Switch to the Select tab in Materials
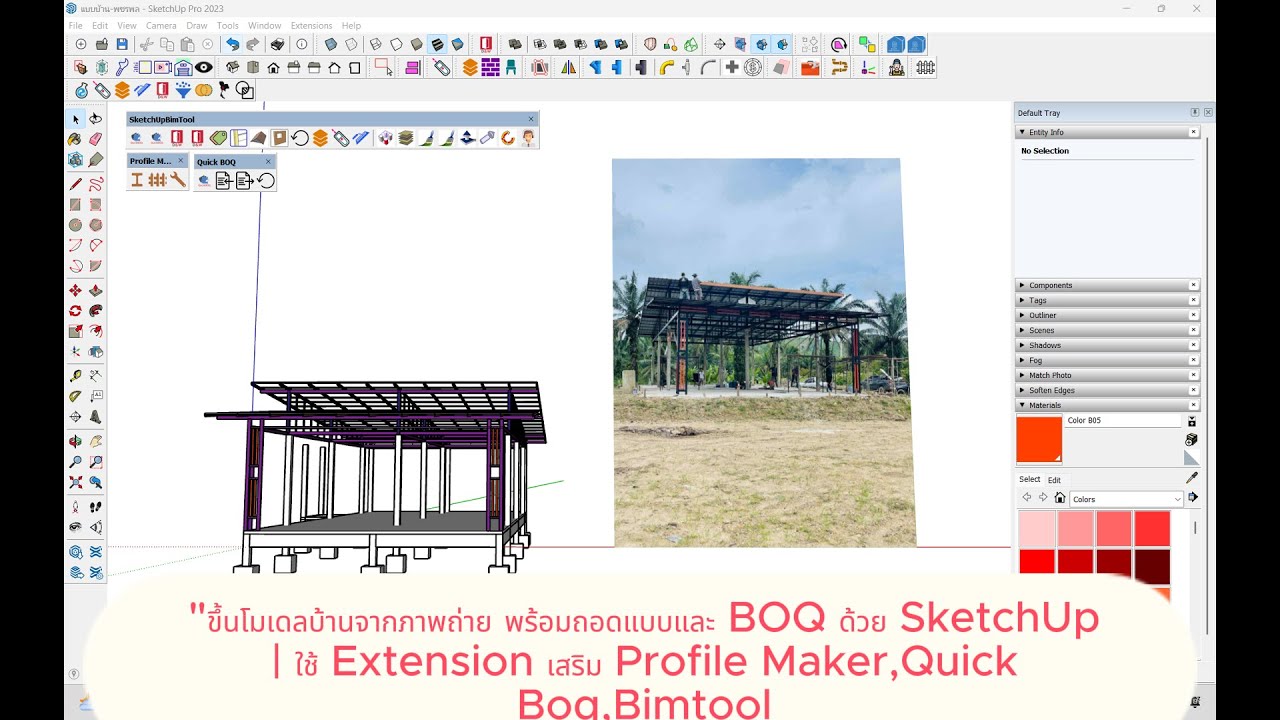This screenshot has width=1280, height=720. point(1030,479)
